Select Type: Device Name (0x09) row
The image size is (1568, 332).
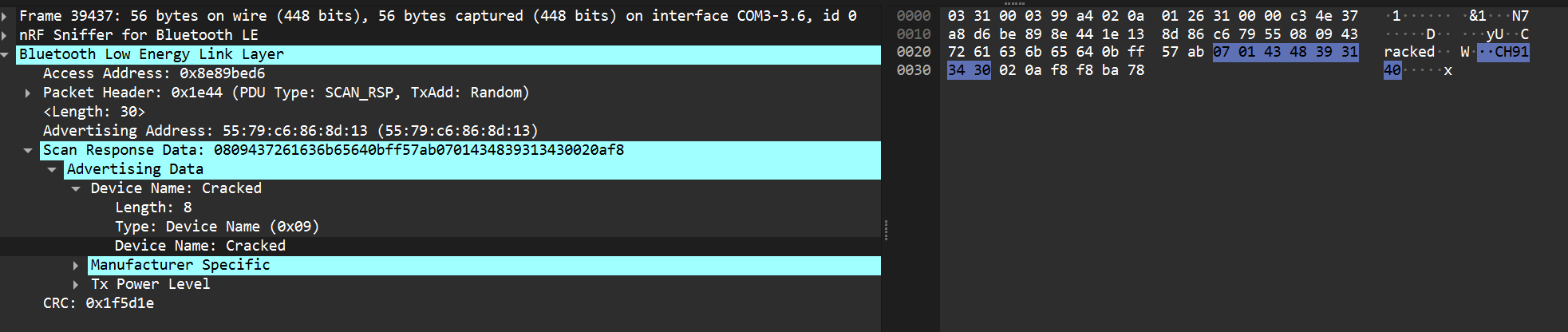pos(216,227)
